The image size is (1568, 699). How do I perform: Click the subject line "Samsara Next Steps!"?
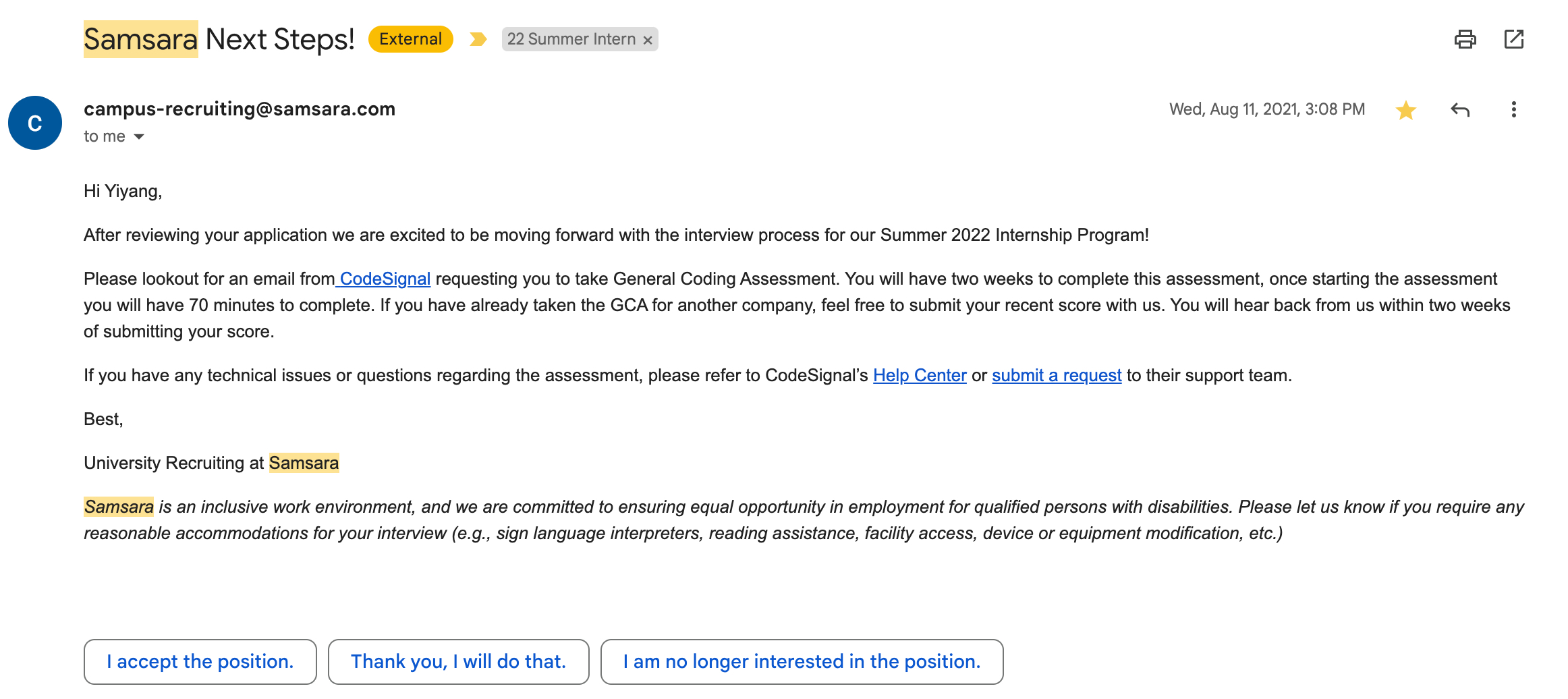[219, 39]
